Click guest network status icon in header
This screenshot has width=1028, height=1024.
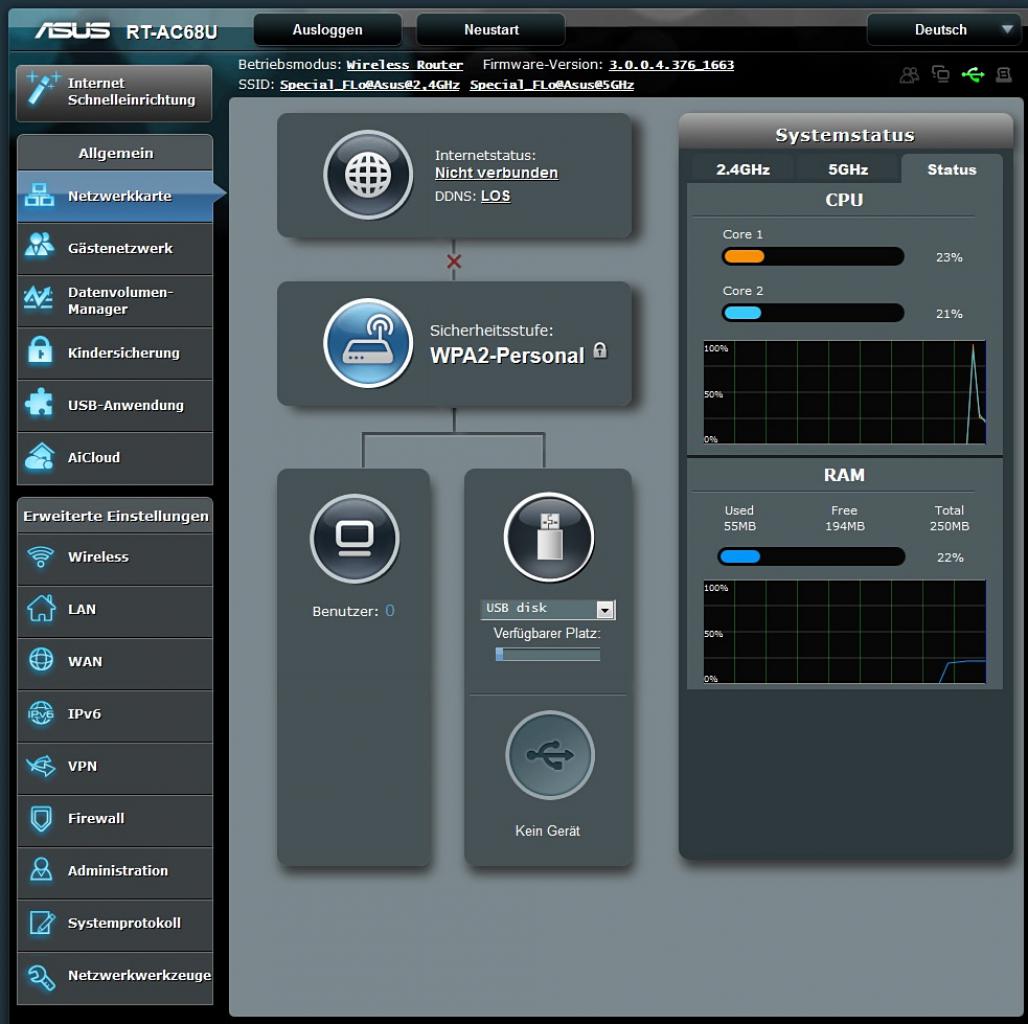(x=909, y=75)
